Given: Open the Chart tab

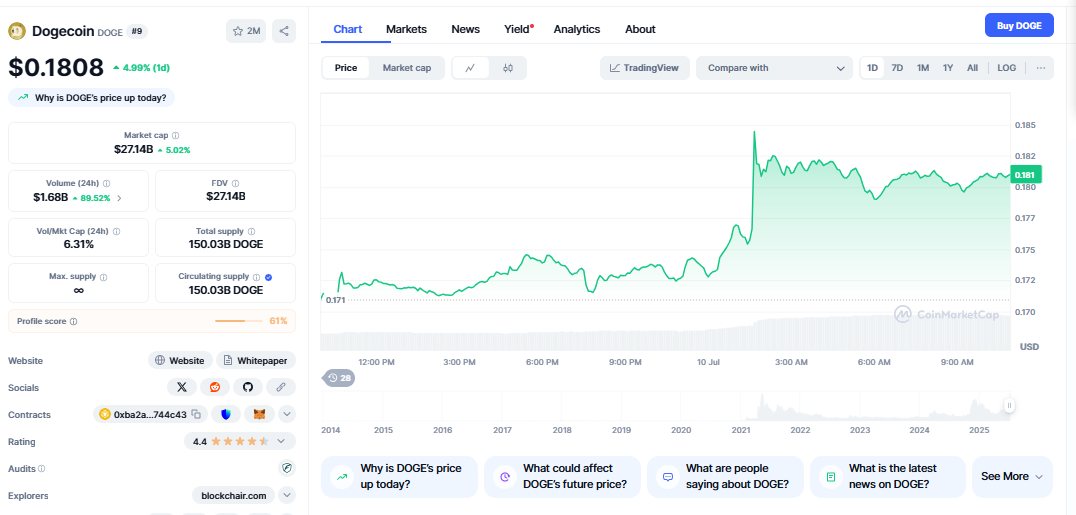Looking at the screenshot, I should [348, 30].
